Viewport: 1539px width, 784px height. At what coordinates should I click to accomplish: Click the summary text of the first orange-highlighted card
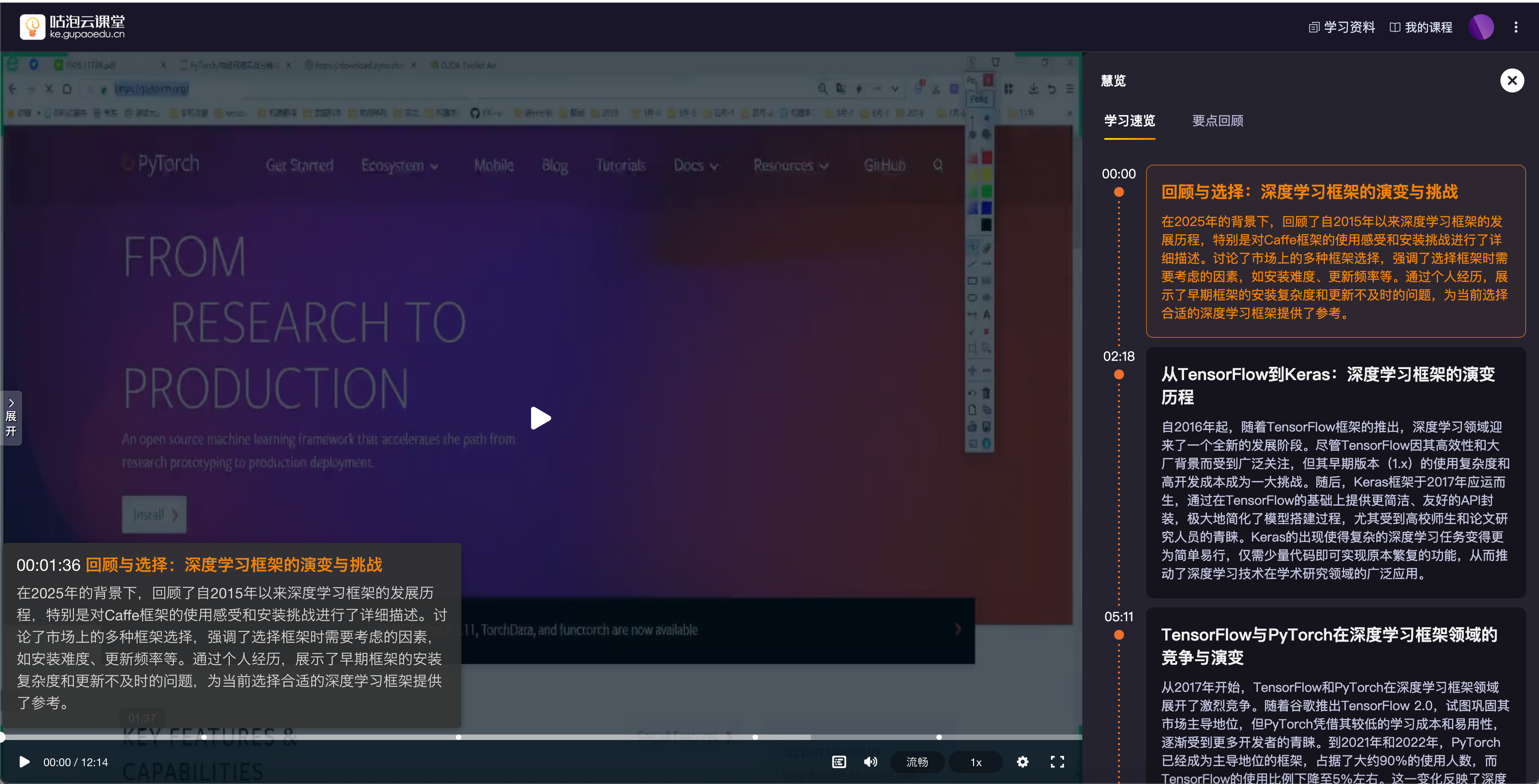1334,267
